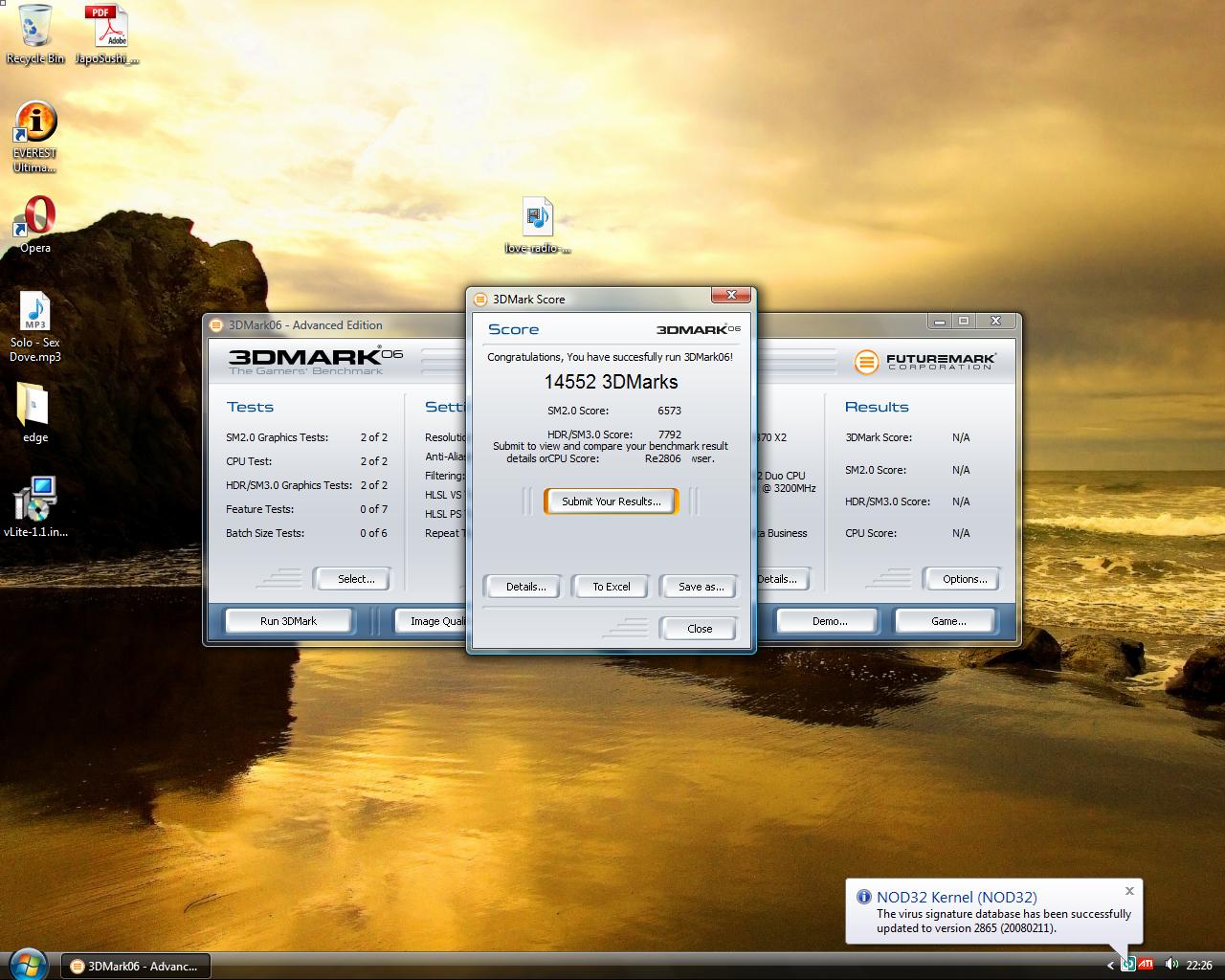Open Image Quality tools button
Viewport: 1225px width, 980px height.
click(431, 621)
